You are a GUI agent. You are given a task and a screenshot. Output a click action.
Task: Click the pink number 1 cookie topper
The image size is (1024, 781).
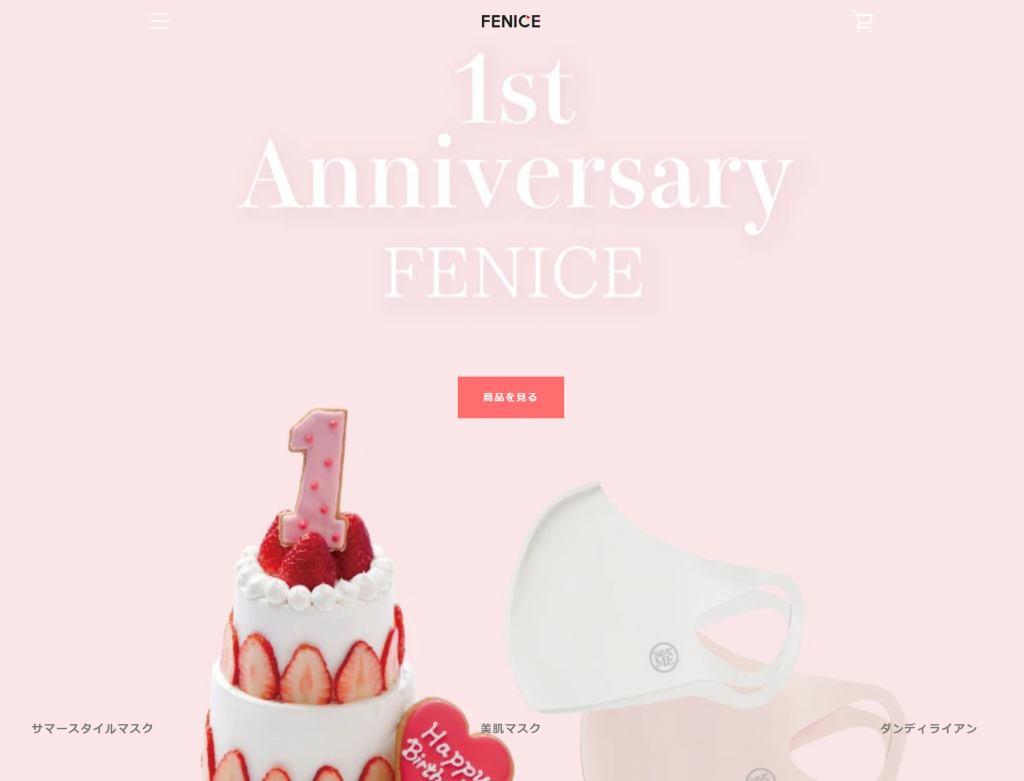317,477
